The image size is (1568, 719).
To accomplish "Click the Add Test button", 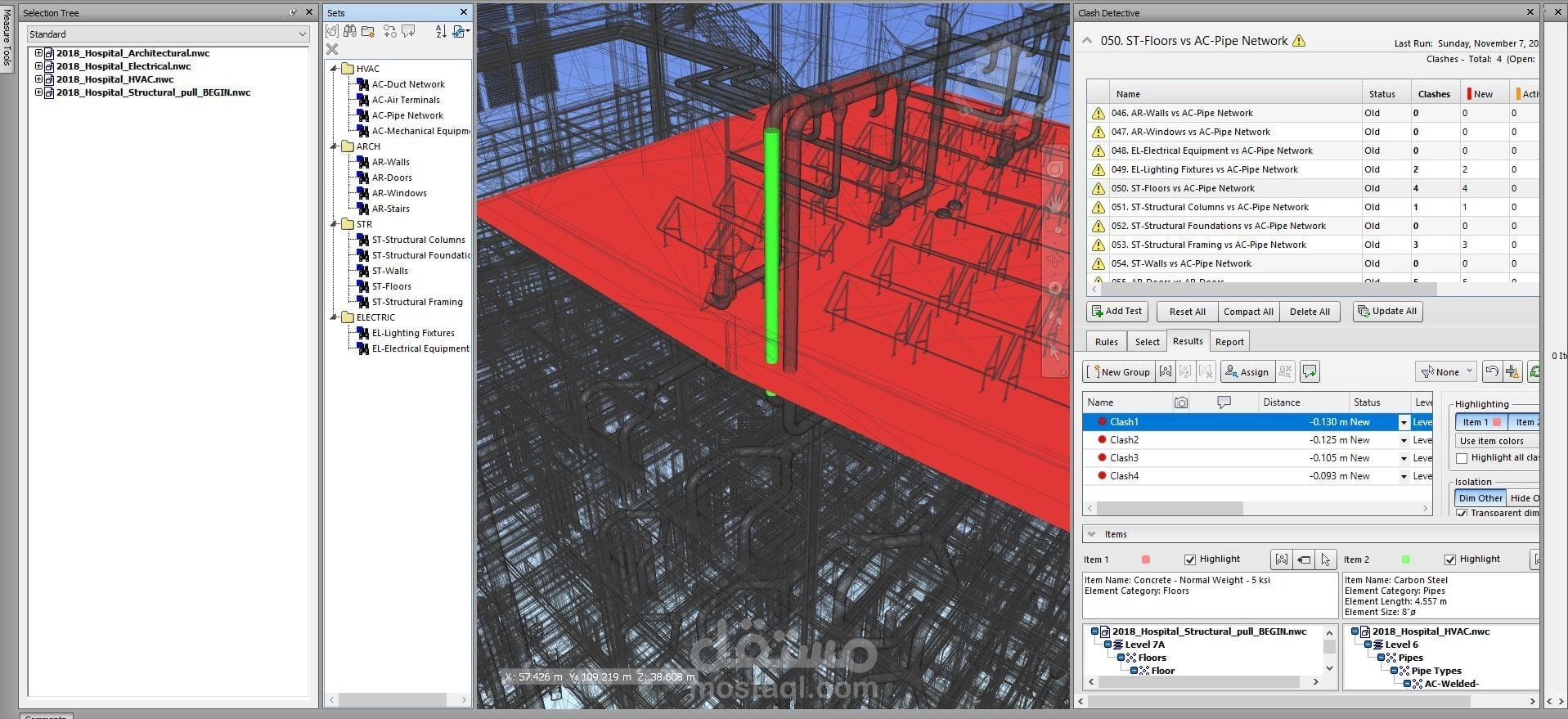I will point(1117,312).
